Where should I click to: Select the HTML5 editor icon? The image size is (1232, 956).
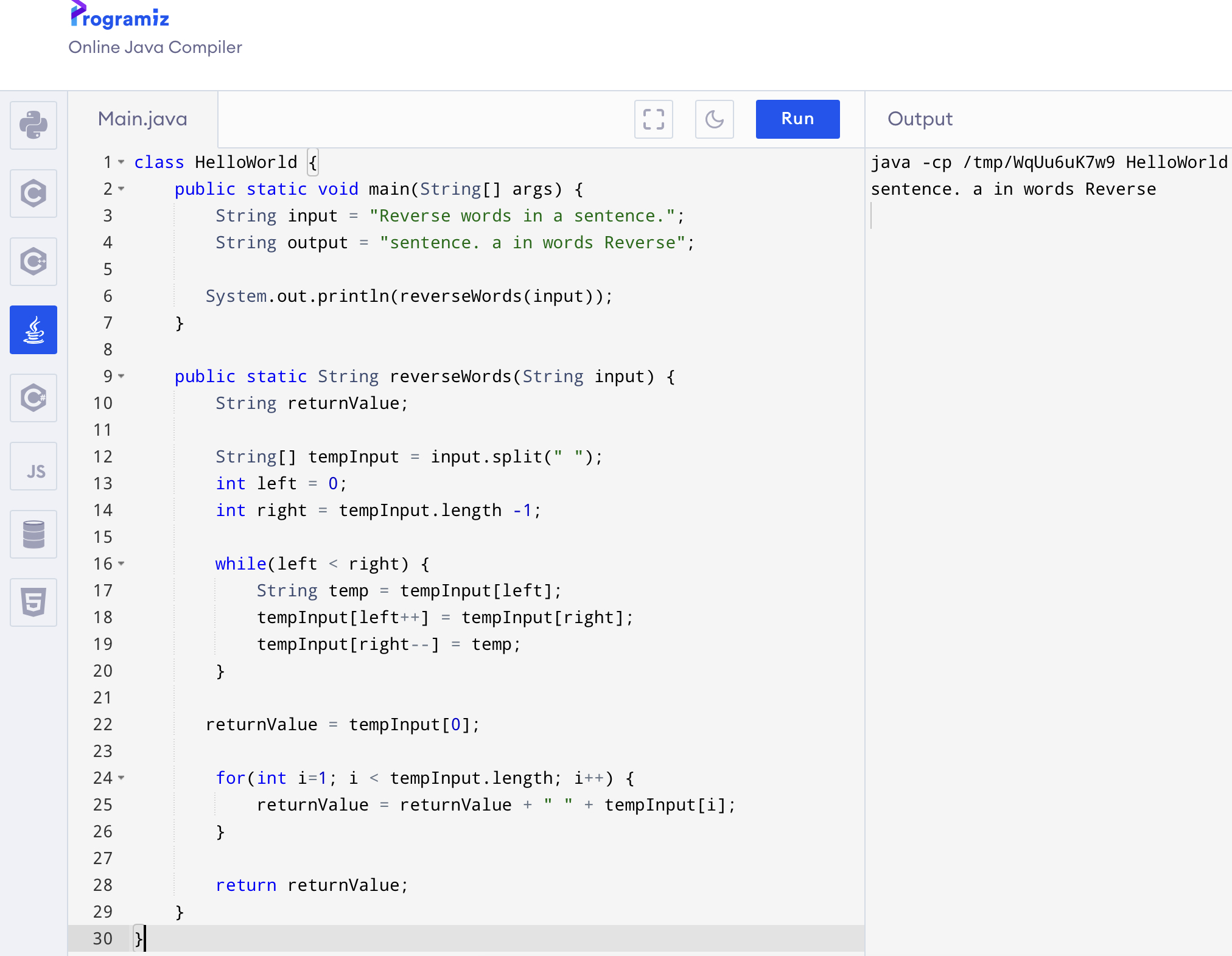(33, 602)
